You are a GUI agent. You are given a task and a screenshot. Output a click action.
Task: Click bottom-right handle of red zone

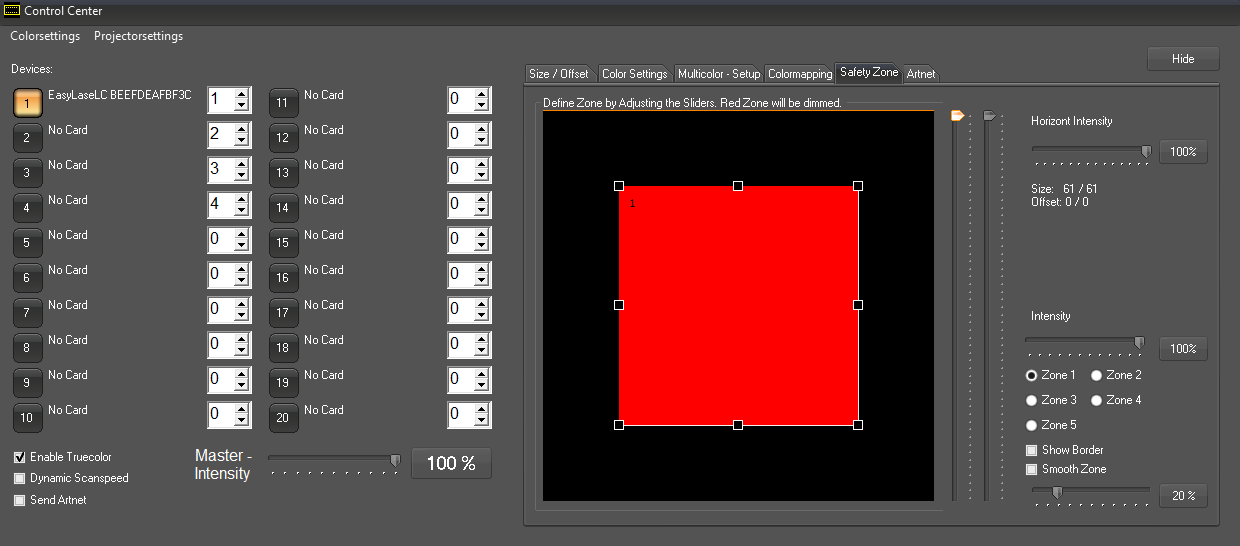point(858,425)
